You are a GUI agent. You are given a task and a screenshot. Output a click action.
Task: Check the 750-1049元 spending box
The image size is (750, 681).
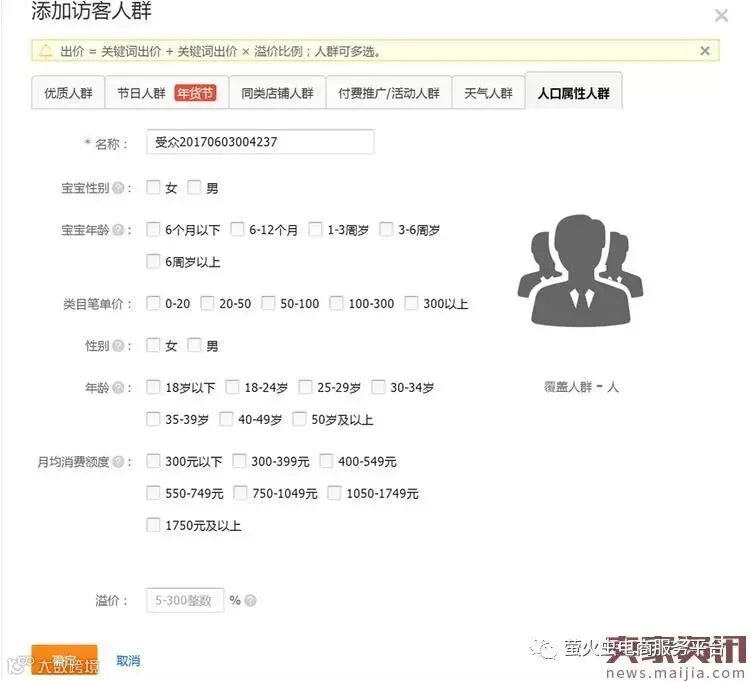240,493
